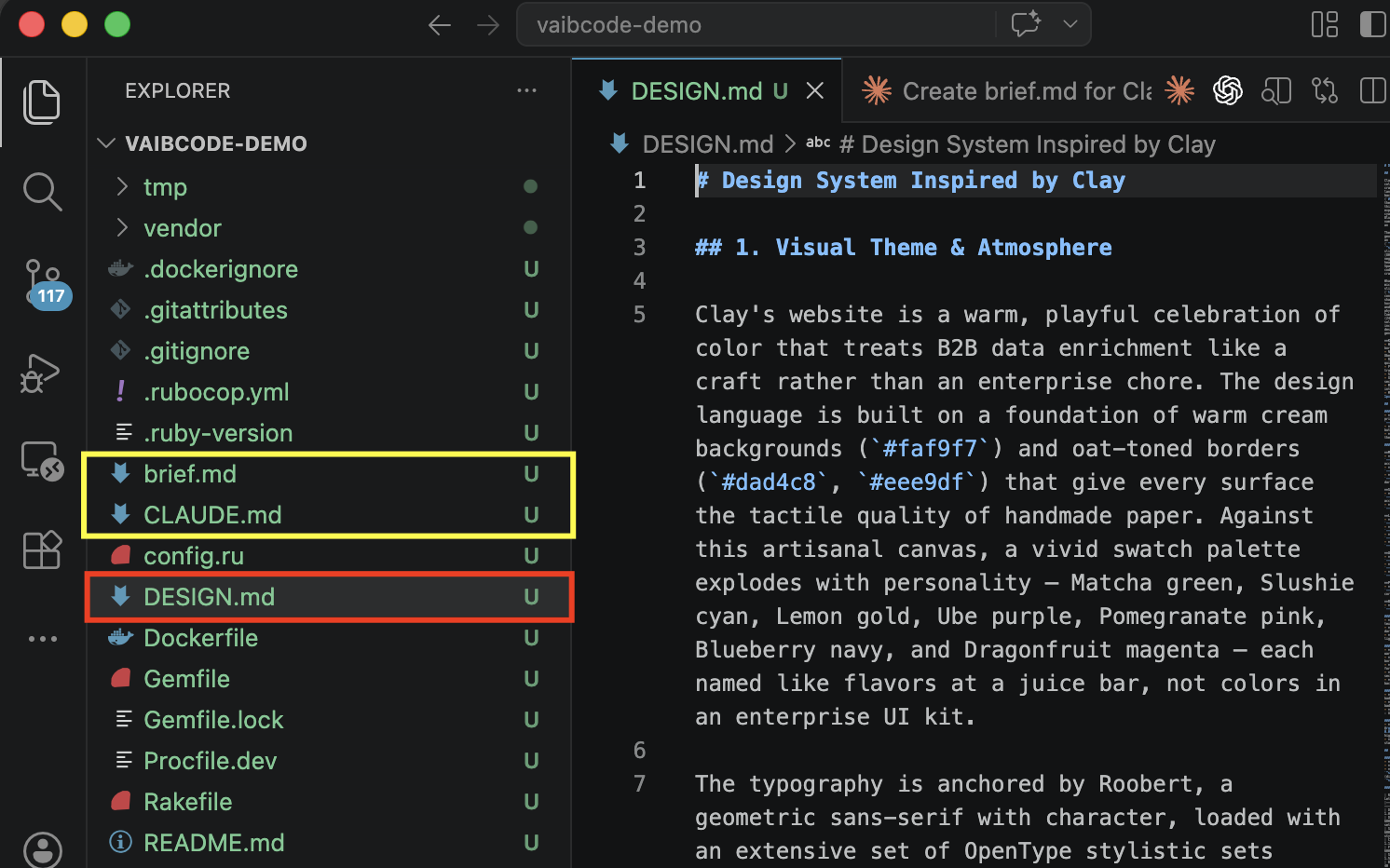Open README.md in the explorer

[328, 843]
